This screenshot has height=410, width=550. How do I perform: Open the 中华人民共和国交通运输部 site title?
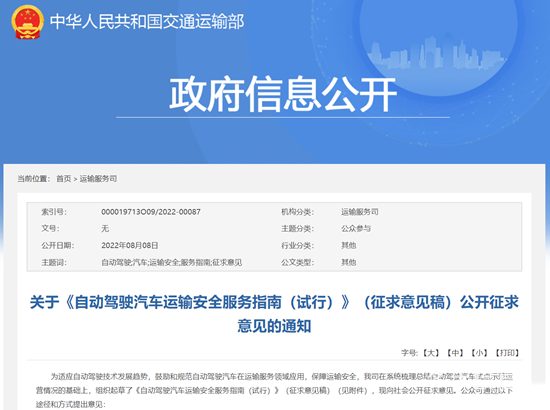[147, 22]
